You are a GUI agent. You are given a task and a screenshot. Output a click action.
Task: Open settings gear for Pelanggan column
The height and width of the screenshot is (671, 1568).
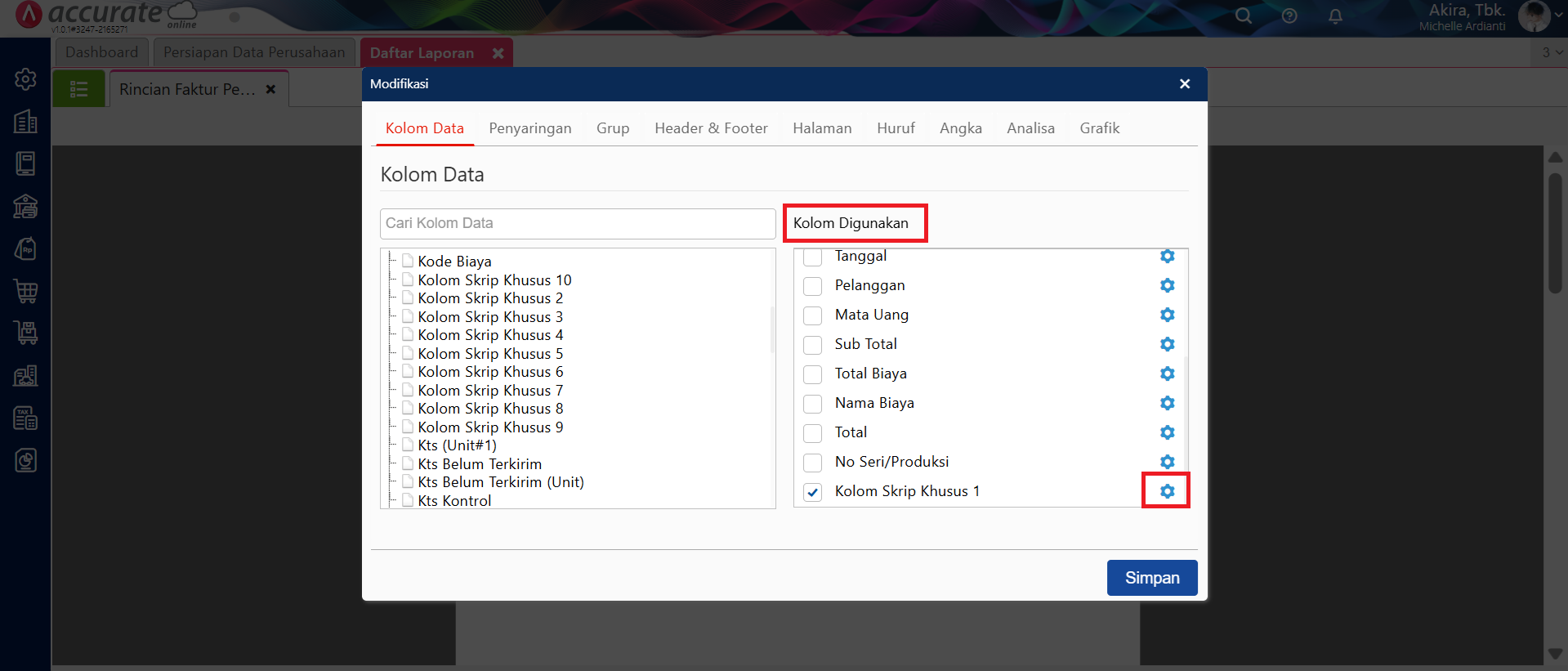(1167, 285)
